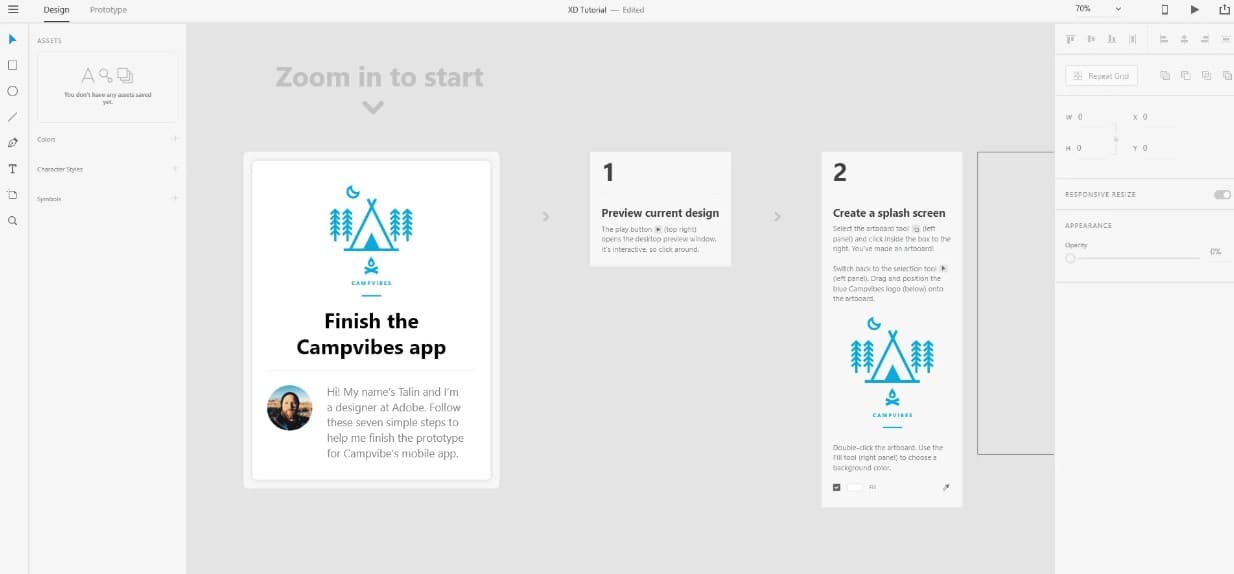
Task: Click inside the empty artboard outline at right
Action: point(1015,303)
